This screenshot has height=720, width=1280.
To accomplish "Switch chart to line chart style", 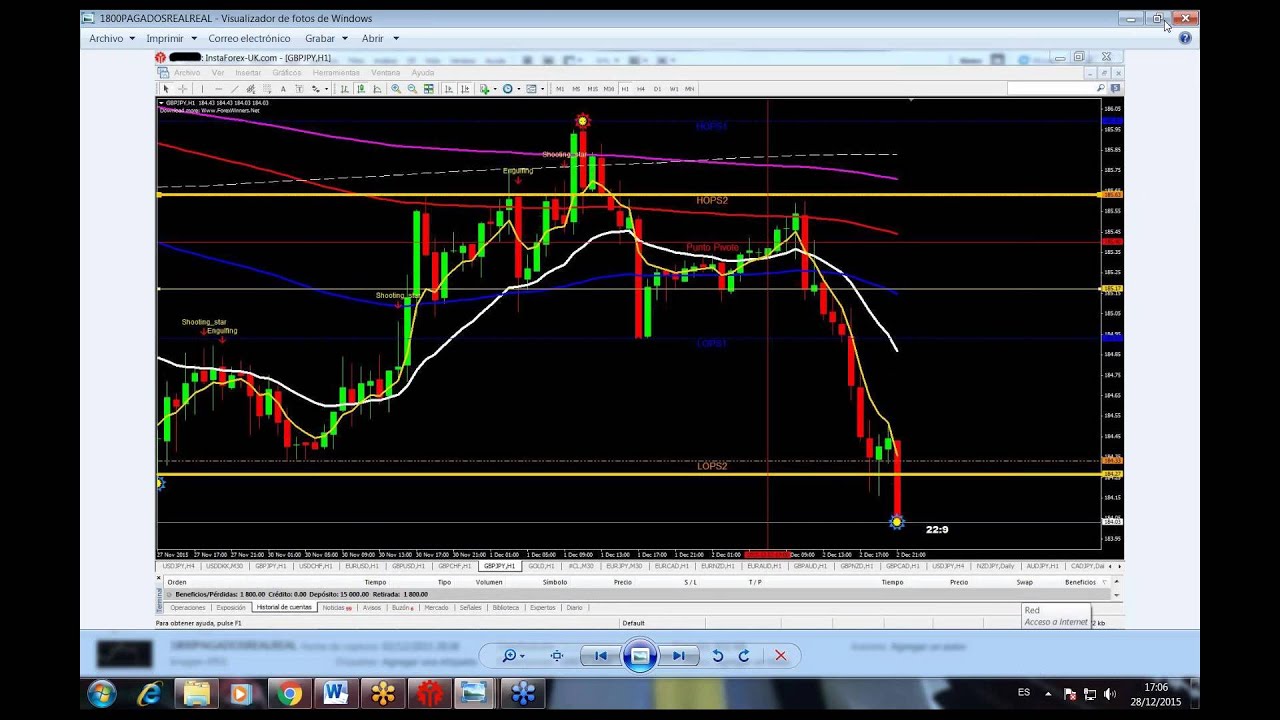I will pos(377,89).
